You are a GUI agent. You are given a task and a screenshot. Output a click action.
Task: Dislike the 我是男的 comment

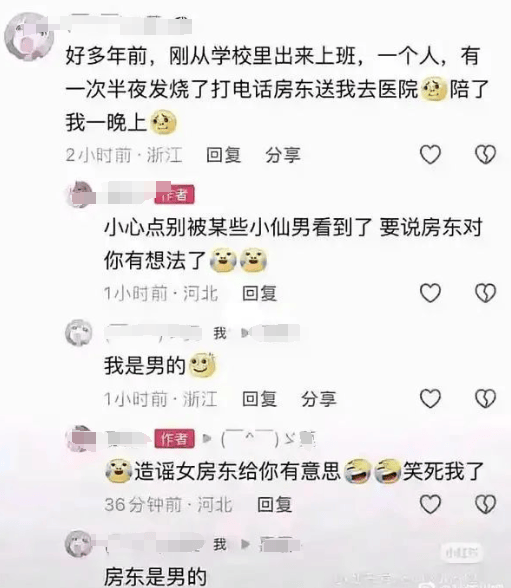click(x=485, y=398)
